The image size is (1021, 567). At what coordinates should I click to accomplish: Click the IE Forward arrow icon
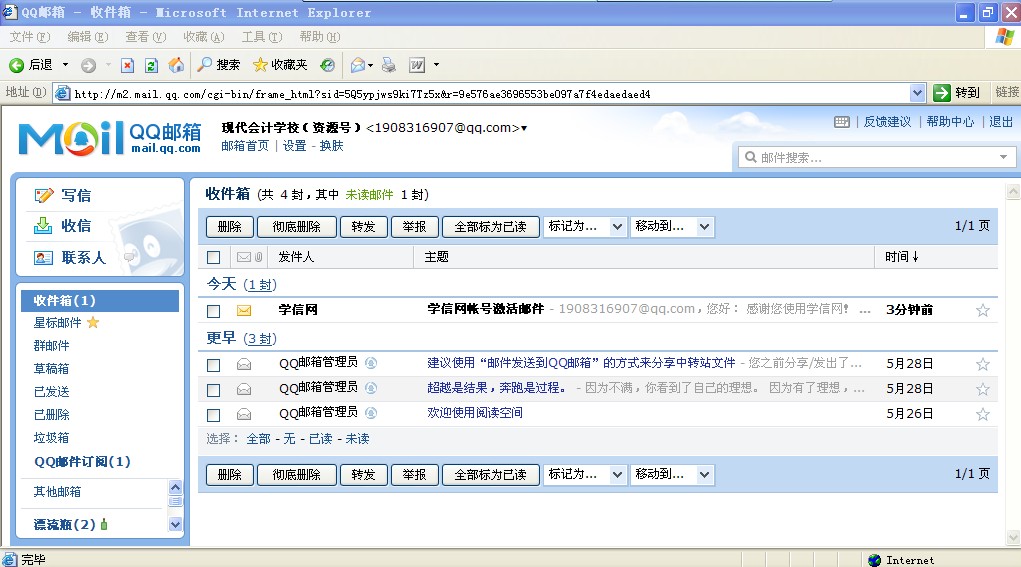(x=89, y=65)
